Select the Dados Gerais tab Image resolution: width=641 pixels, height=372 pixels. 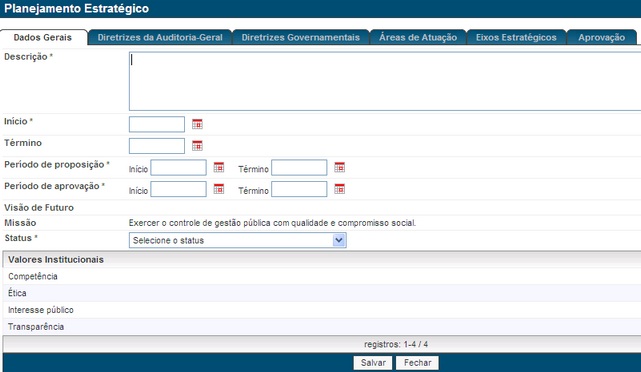click(43, 38)
